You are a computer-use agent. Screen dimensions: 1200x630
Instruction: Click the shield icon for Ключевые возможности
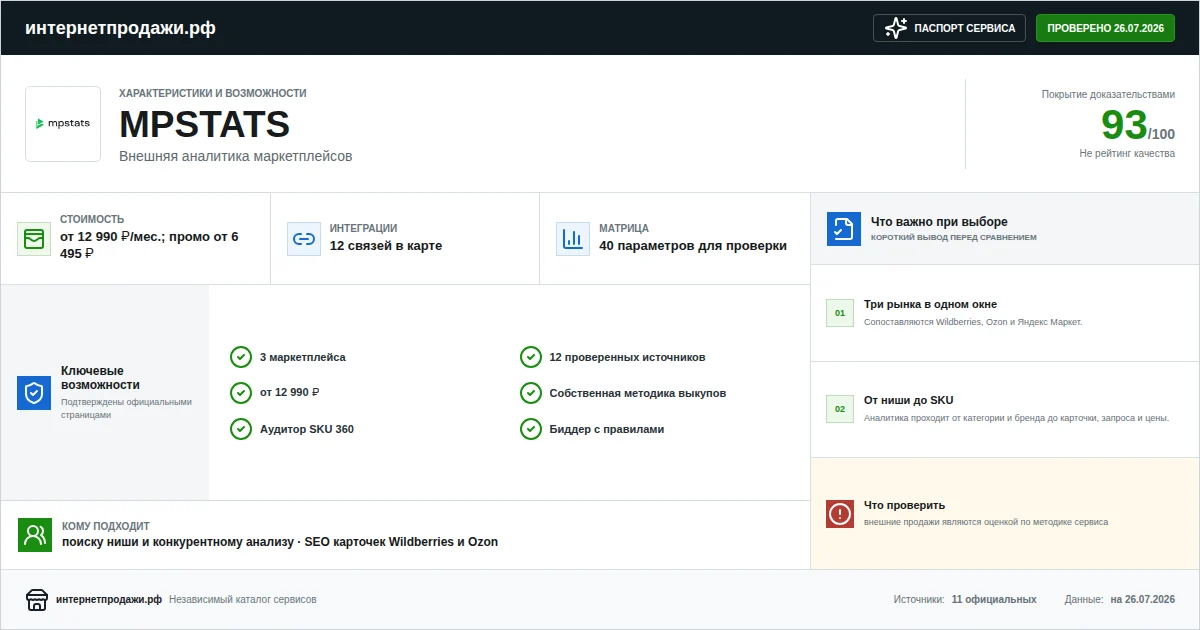coord(34,393)
